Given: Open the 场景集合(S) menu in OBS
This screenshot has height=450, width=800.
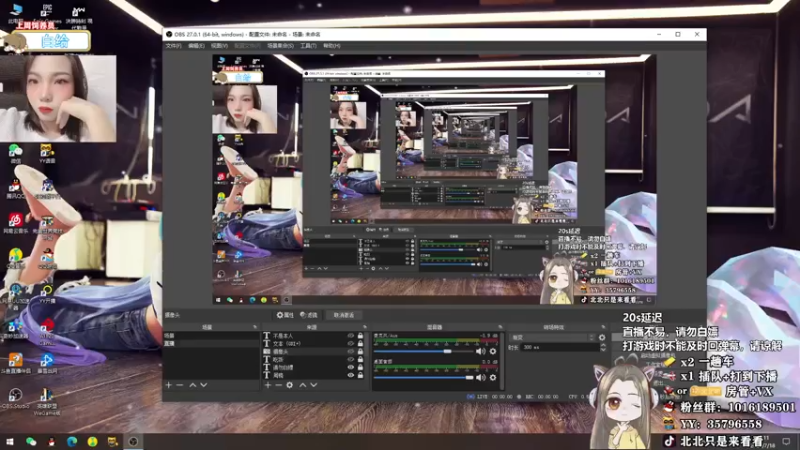Looking at the screenshot, I should [x=280, y=46].
